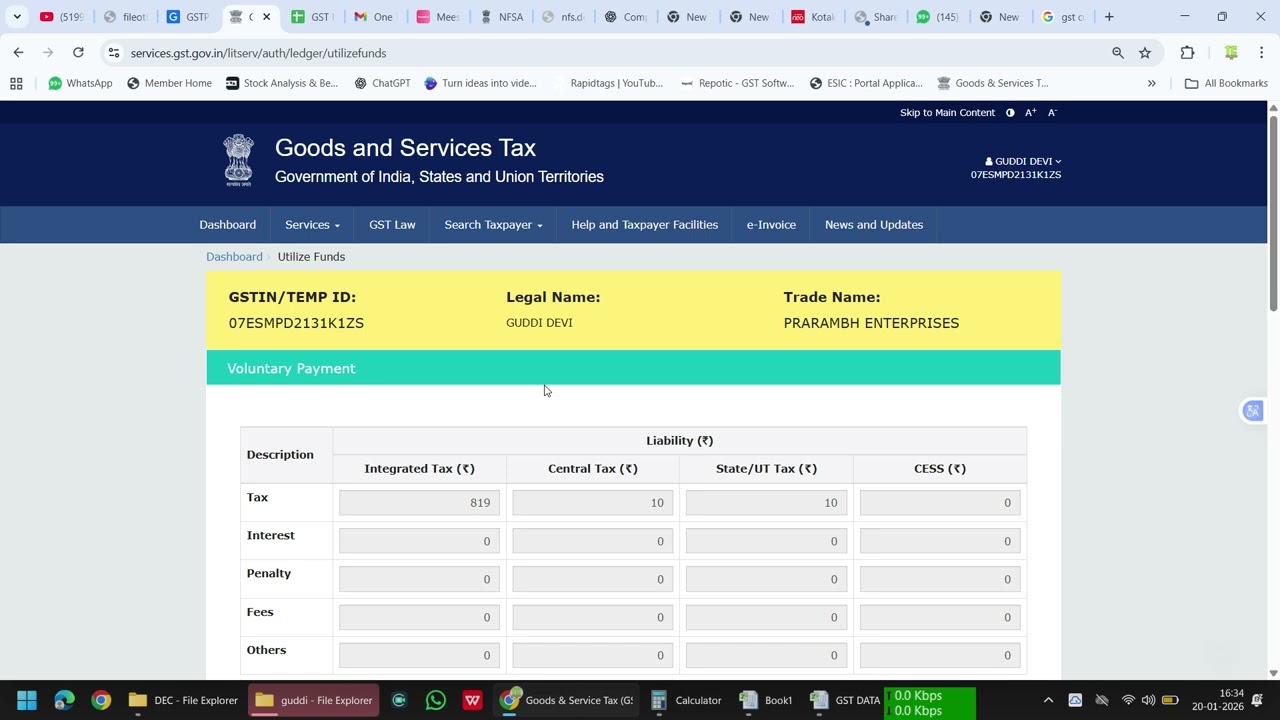
Task: Click the page vertical scrollbar thumb
Action: 1273,214
